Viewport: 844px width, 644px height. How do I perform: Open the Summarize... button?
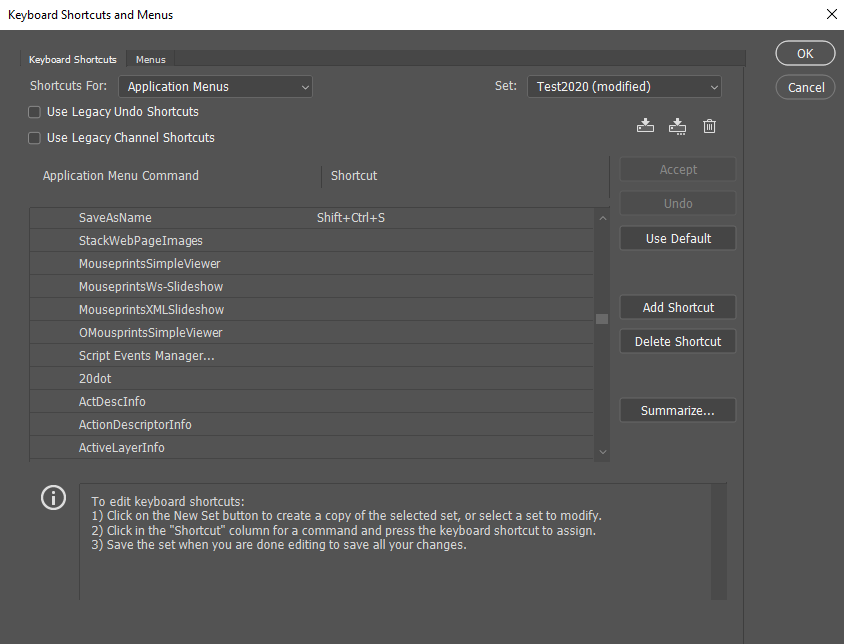[678, 410]
